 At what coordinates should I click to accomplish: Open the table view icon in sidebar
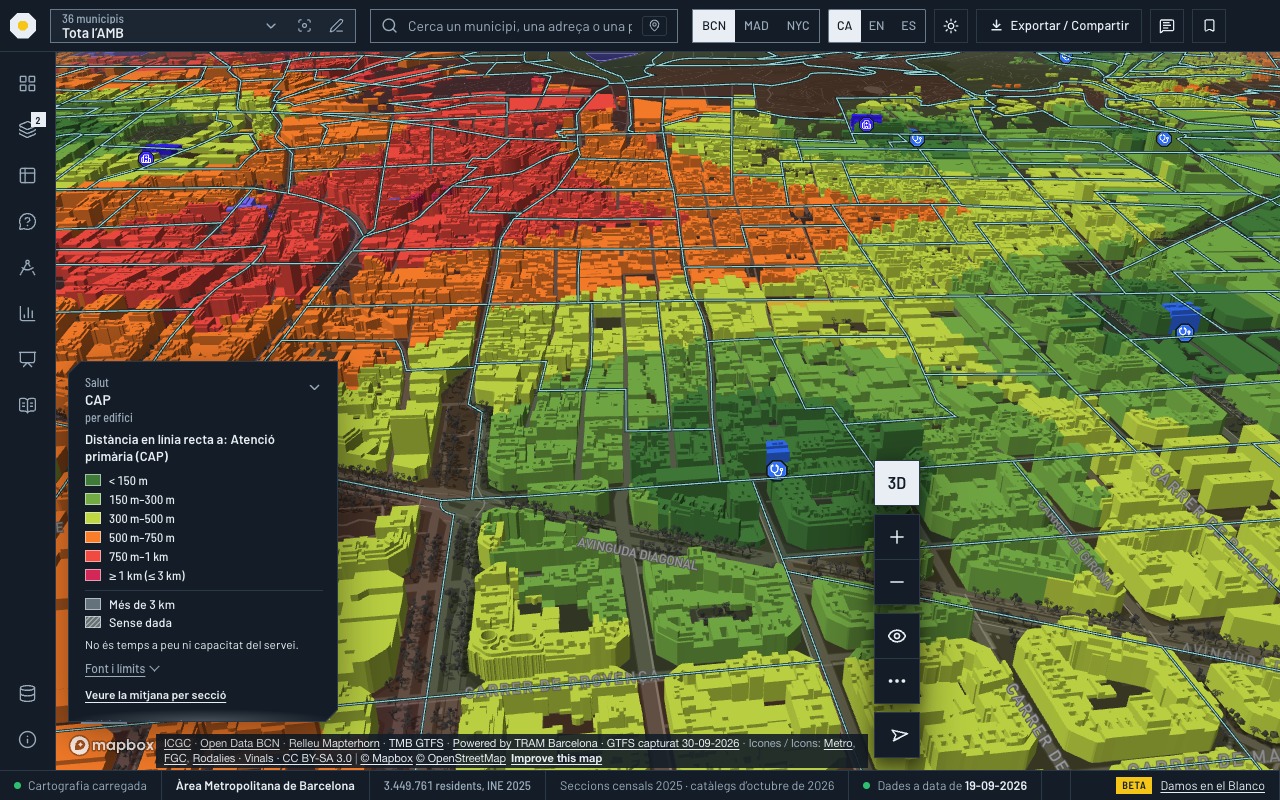[x=27, y=176]
